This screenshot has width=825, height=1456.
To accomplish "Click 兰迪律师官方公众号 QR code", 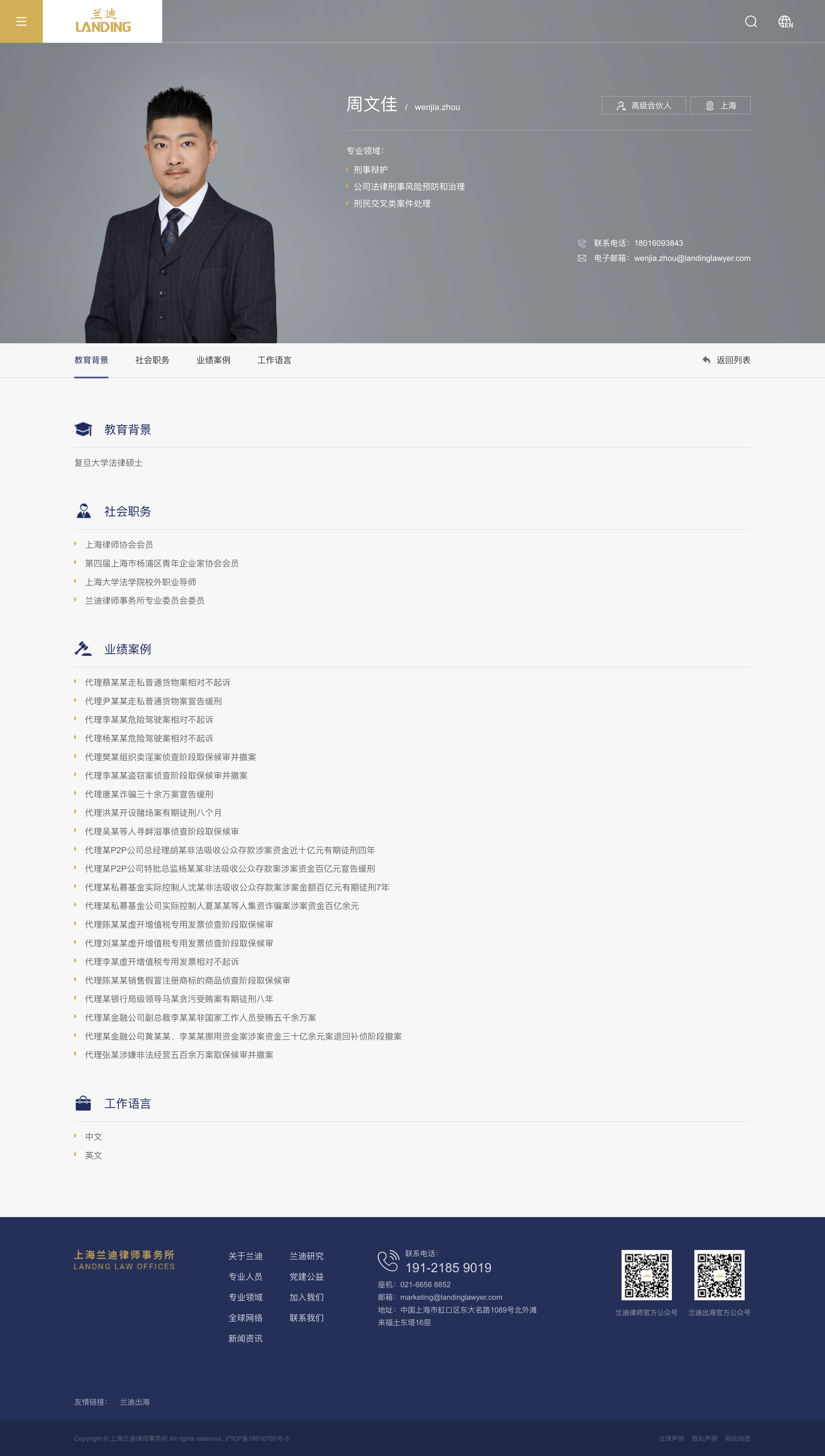I will [x=646, y=1275].
